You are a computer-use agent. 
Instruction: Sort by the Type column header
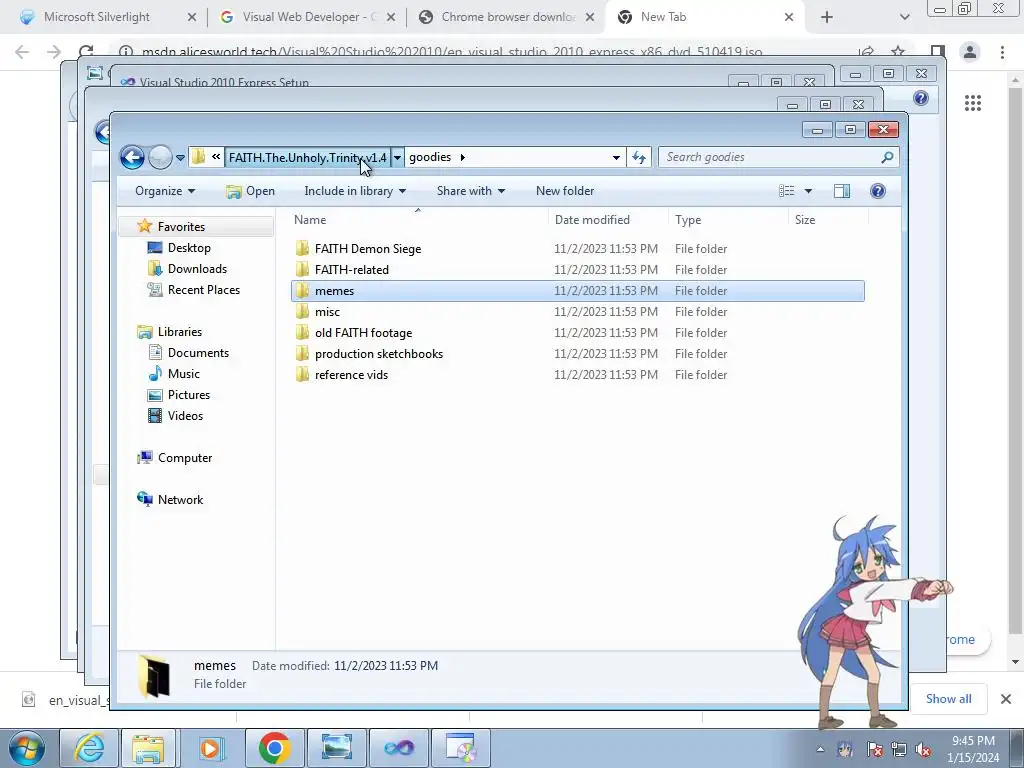click(729, 220)
